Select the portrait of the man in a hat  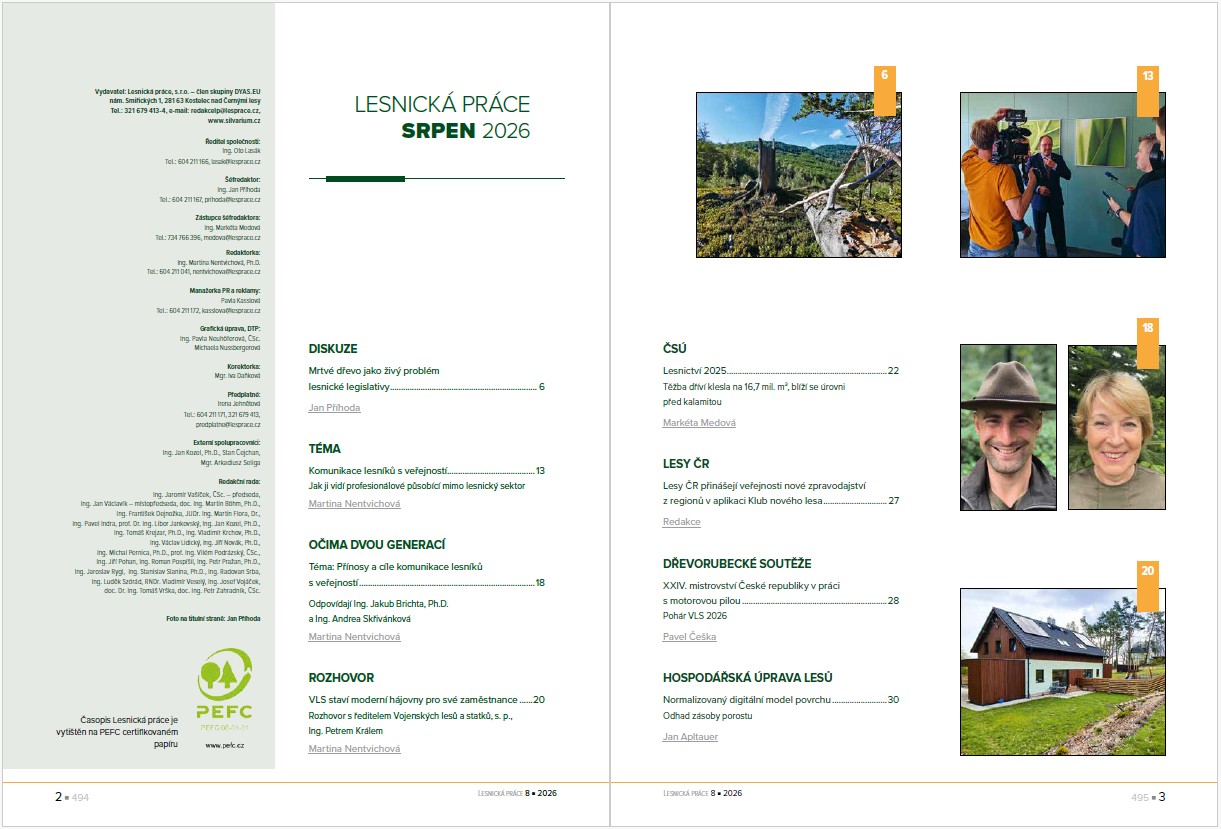[1008, 427]
